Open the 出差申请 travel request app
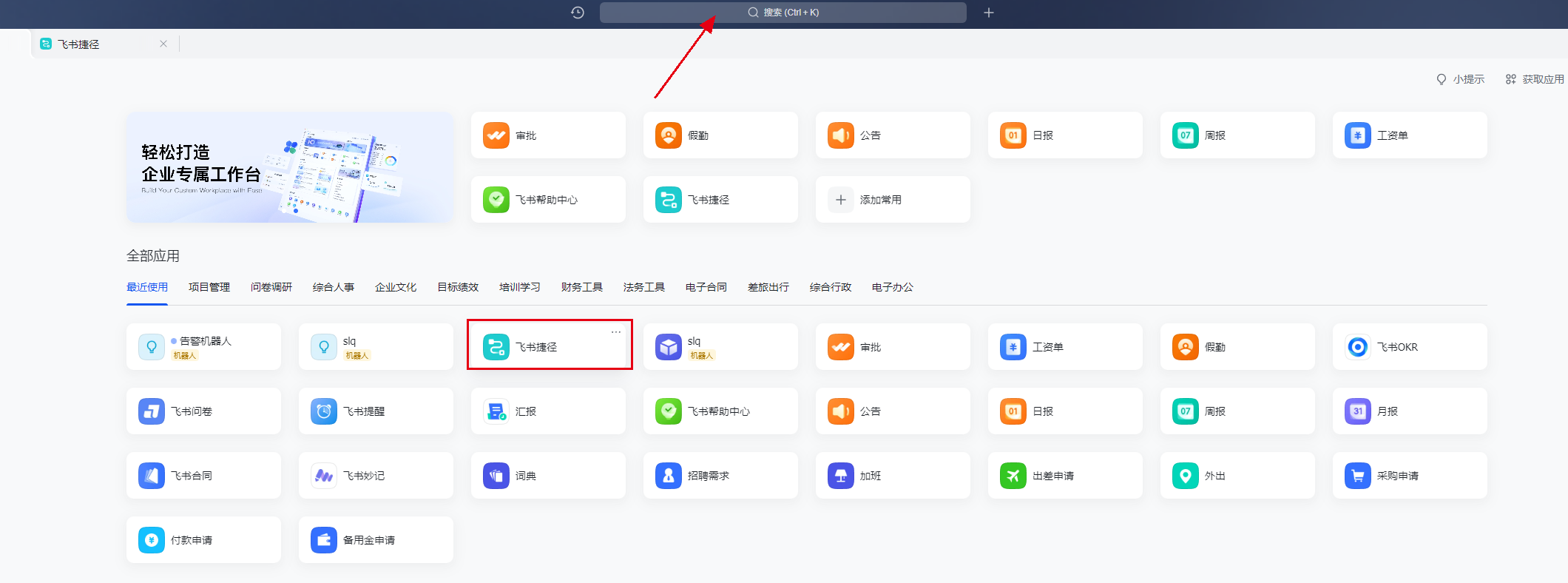This screenshot has width=1568, height=583. (1065, 476)
